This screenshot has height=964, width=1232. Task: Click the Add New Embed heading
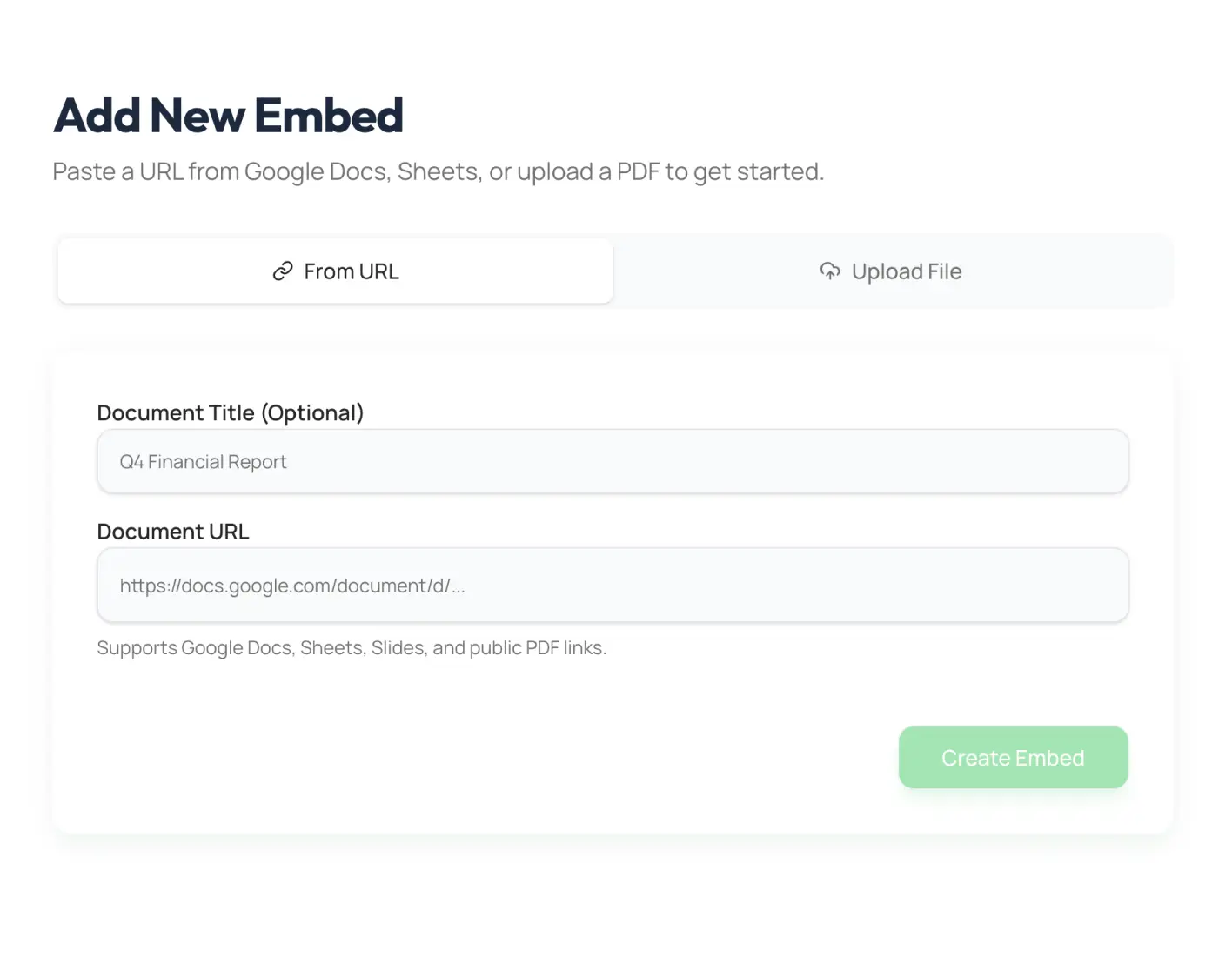[228, 115]
